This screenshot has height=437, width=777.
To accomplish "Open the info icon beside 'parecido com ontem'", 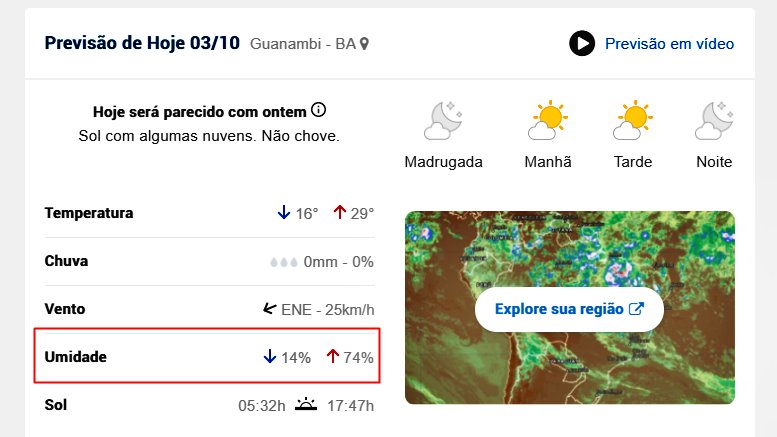I will click(x=319, y=109).
